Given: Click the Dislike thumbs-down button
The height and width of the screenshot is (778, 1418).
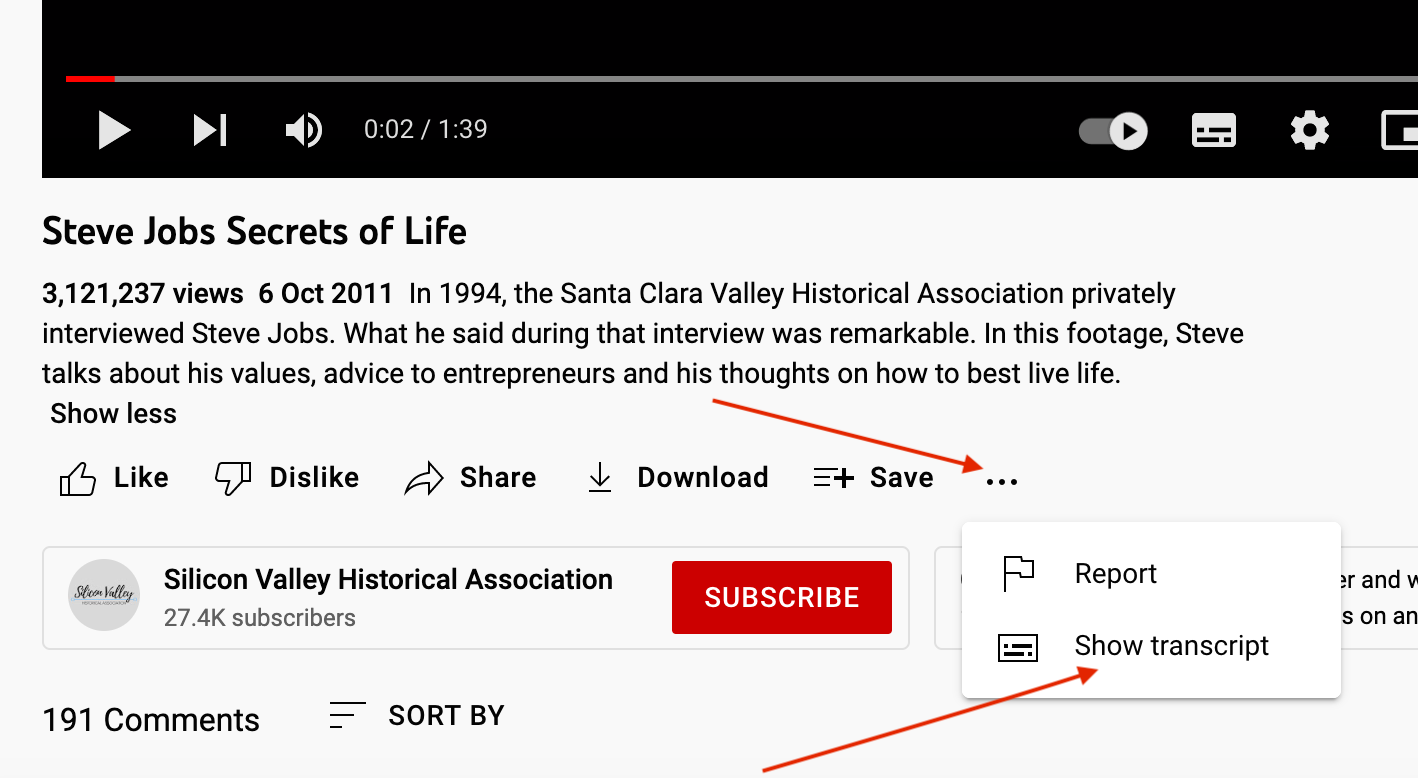Looking at the screenshot, I should click(x=286, y=478).
